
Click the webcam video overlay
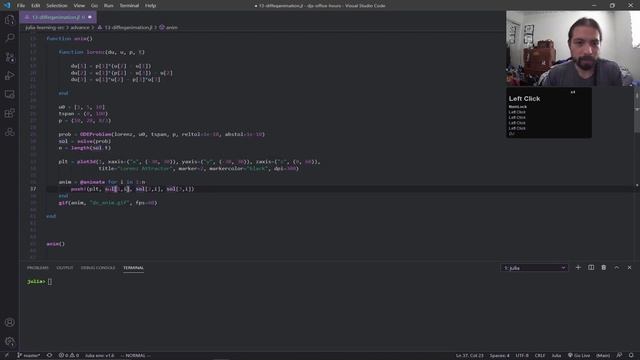point(573,48)
